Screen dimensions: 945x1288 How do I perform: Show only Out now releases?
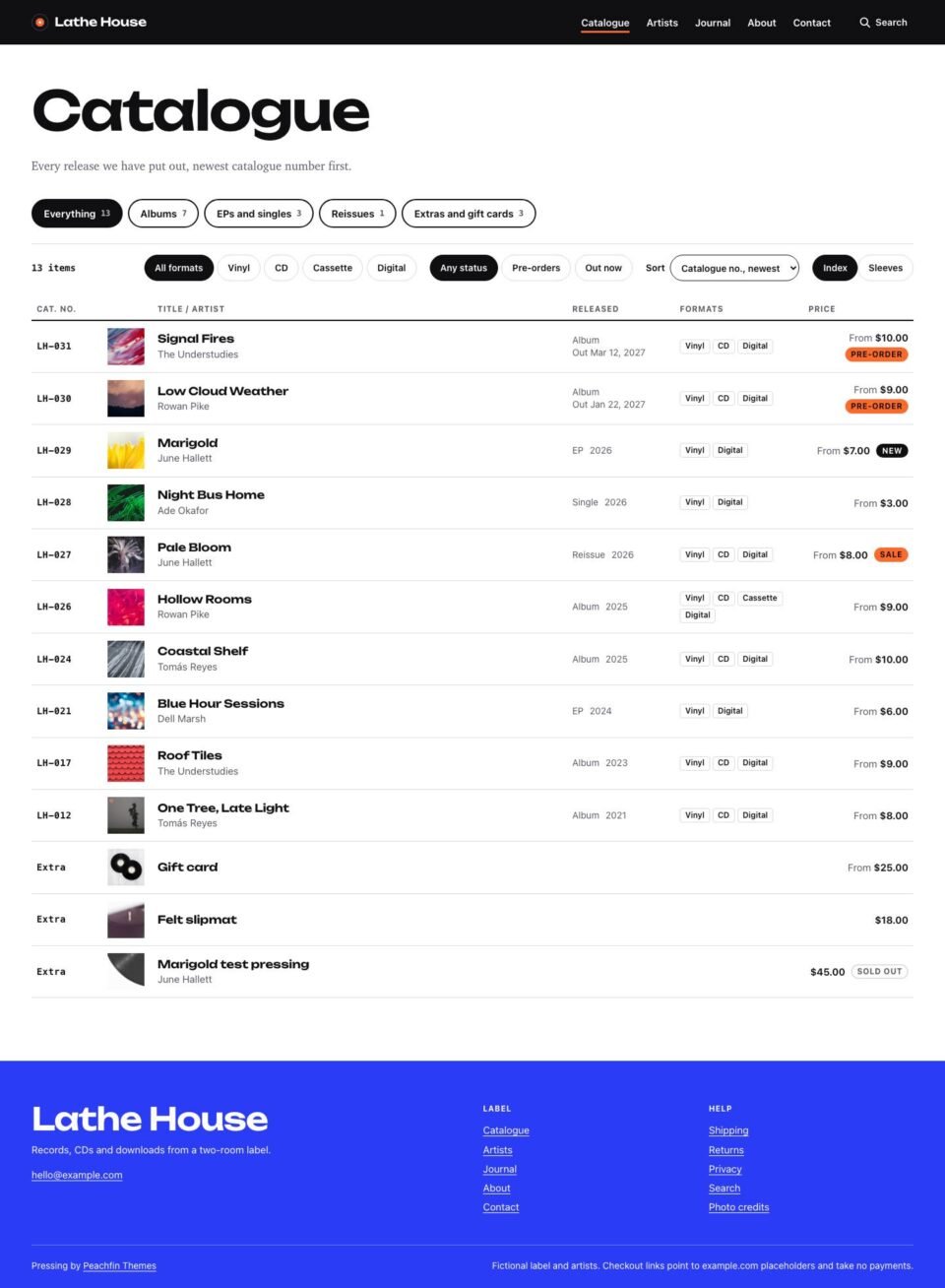point(603,268)
